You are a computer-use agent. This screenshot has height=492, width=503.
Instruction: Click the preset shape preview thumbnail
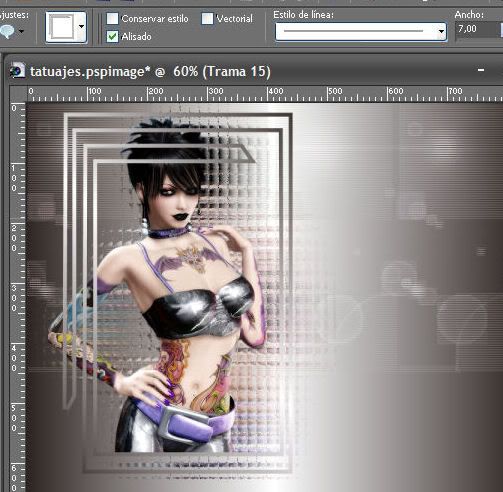click(62, 27)
